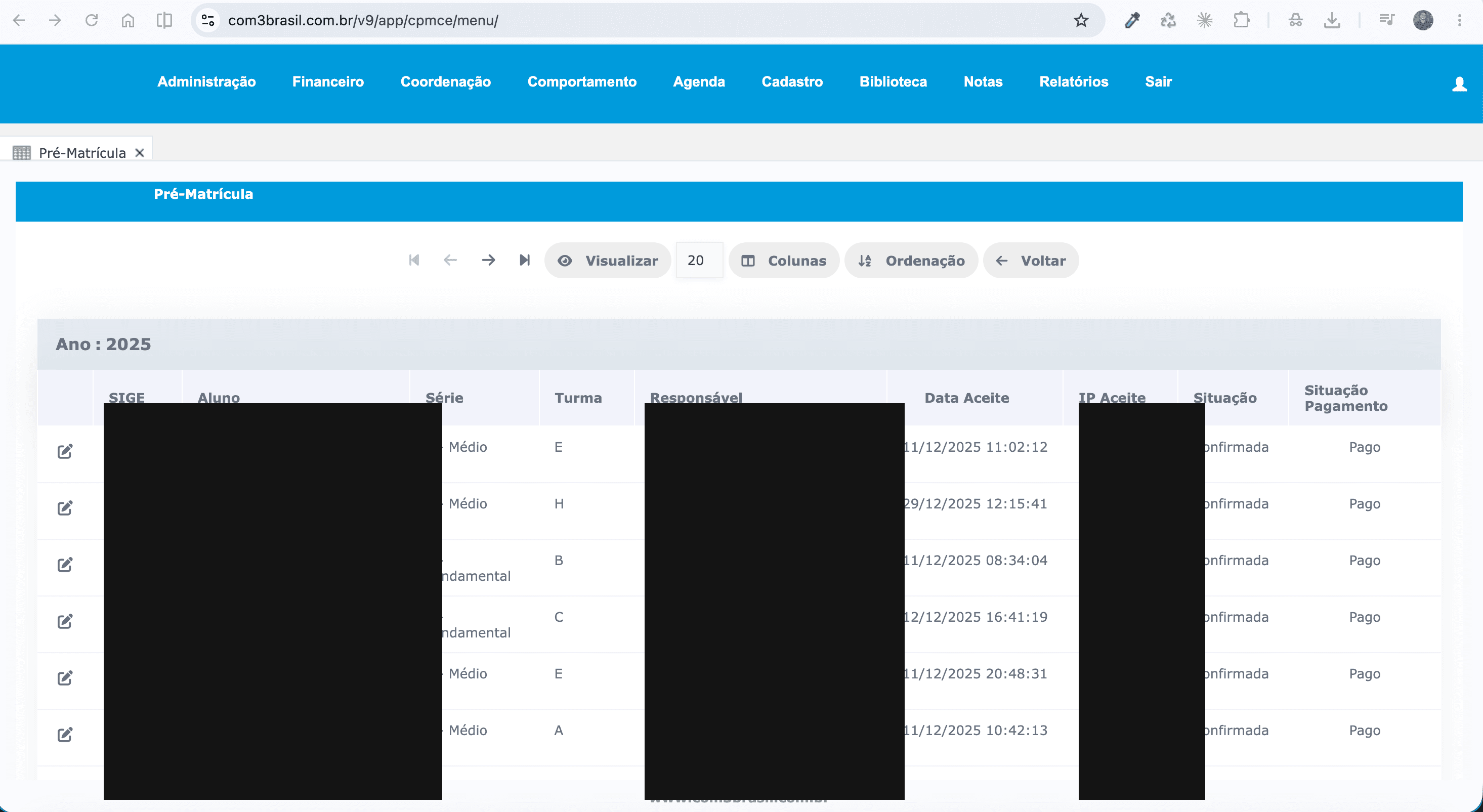Open the Colunas column selector
1483x812 pixels.
click(x=784, y=261)
